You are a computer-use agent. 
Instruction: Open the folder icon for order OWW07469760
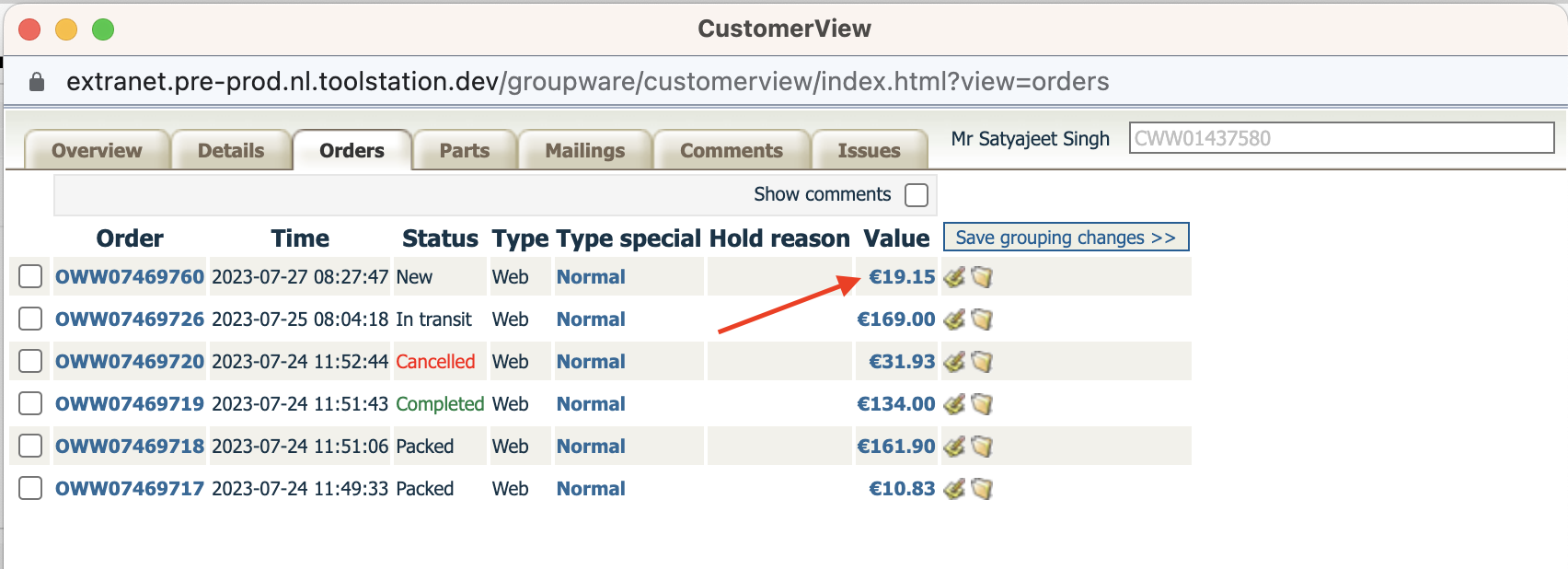click(x=982, y=277)
